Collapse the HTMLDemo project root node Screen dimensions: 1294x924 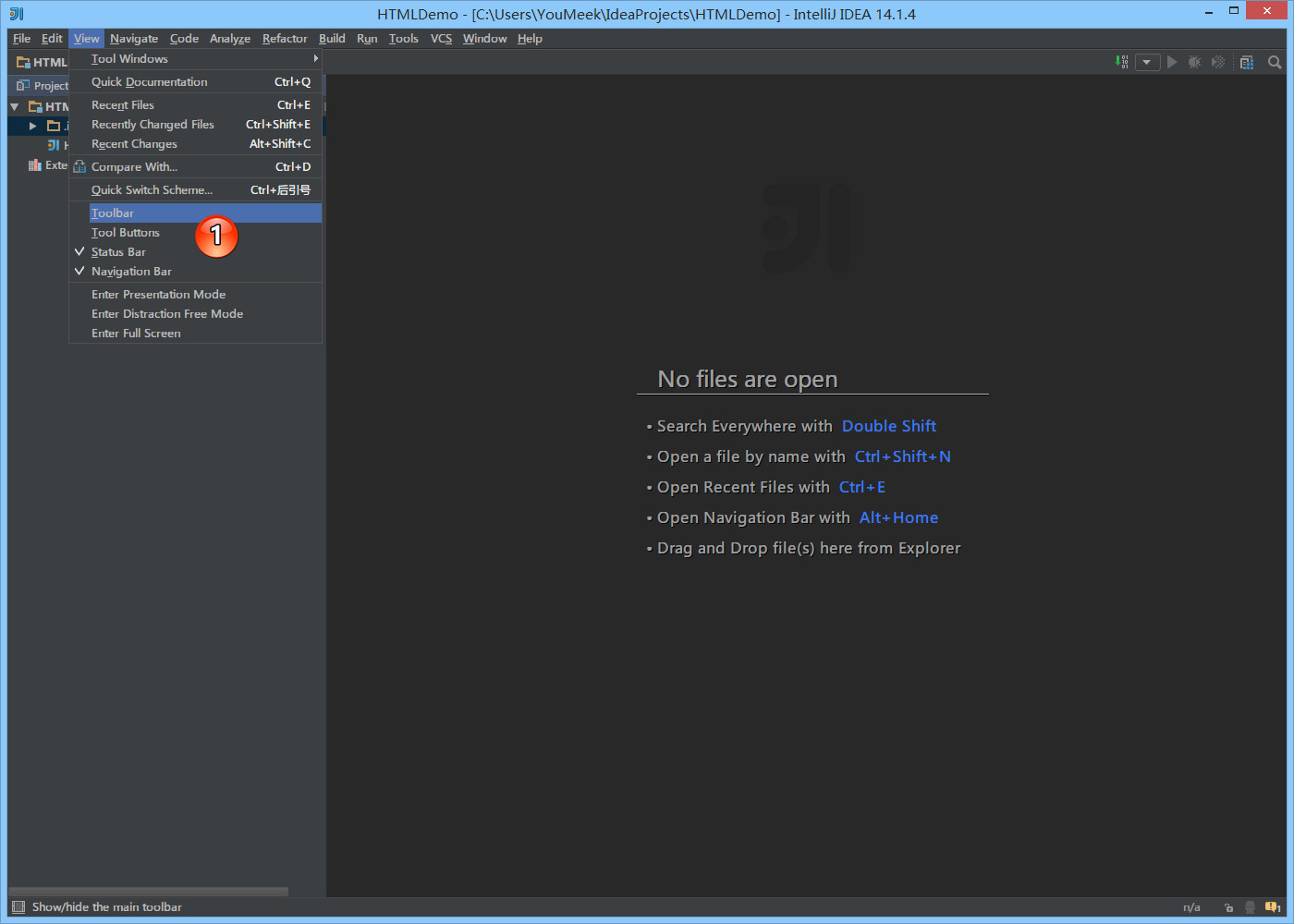click(15, 107)
